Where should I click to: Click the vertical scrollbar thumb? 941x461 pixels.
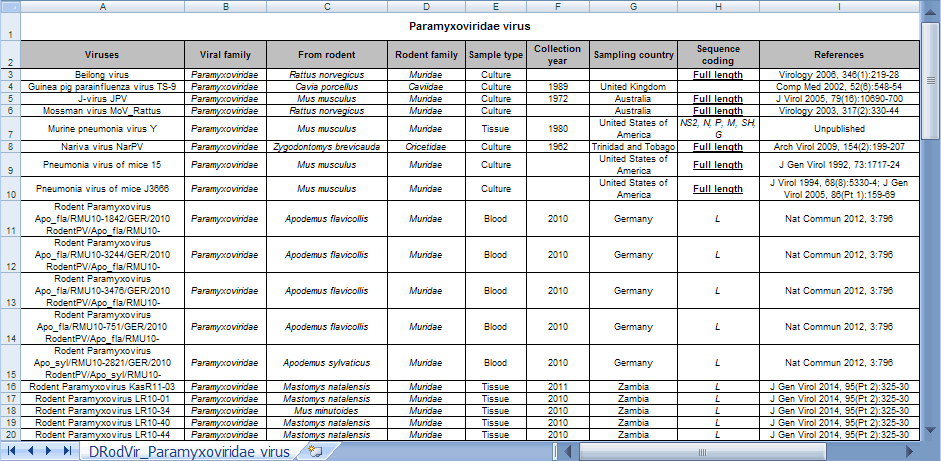point(931,81)
